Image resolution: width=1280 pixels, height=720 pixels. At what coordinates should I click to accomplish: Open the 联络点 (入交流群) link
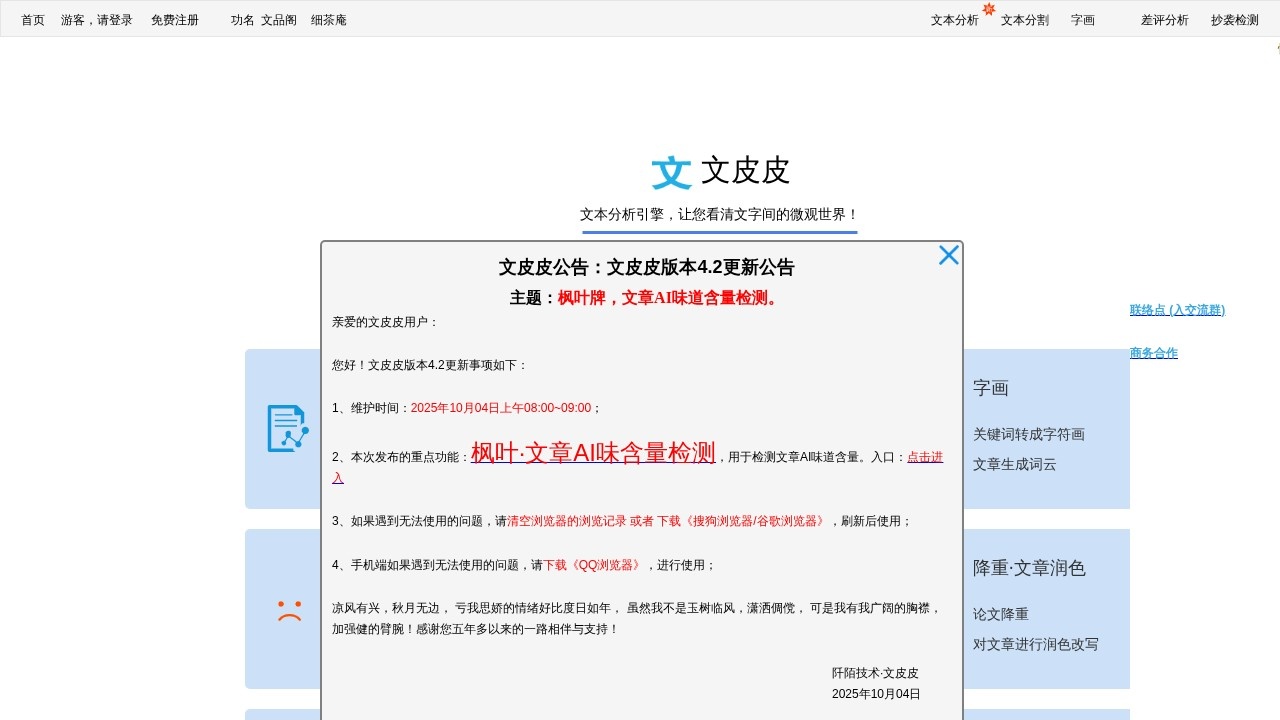(1177, 309)
